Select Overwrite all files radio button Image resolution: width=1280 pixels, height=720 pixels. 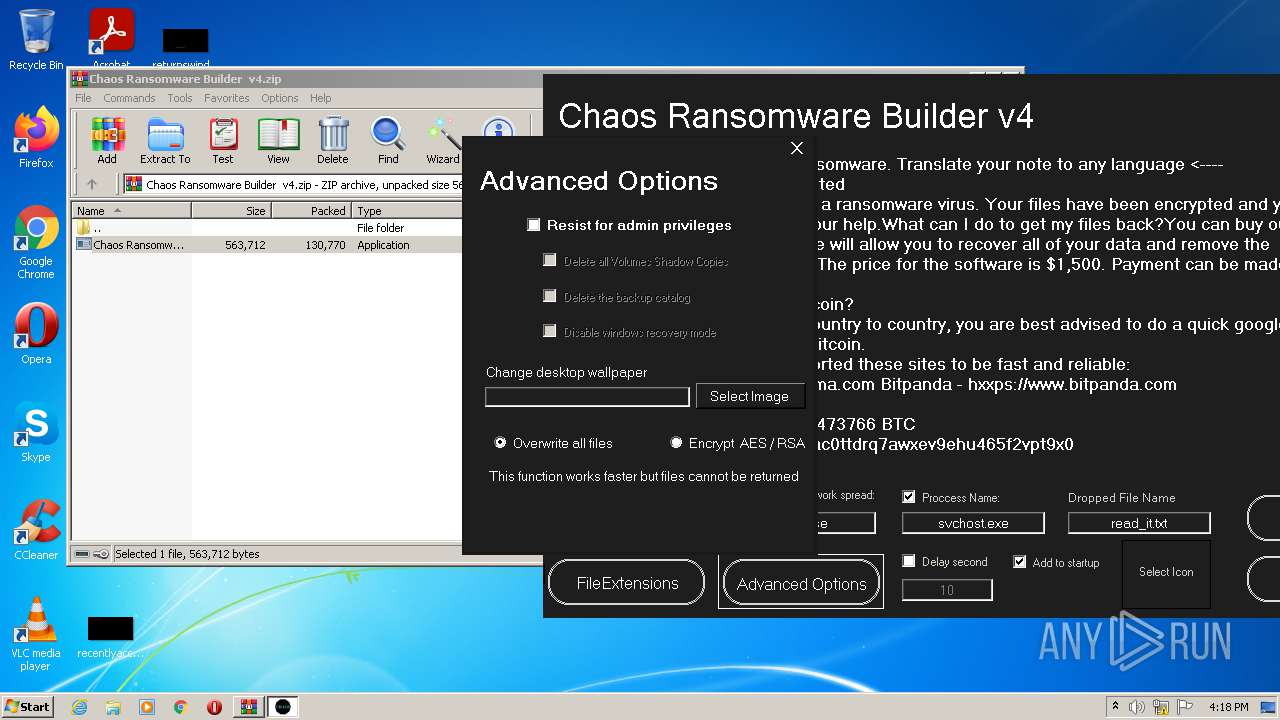pos(500,442)
